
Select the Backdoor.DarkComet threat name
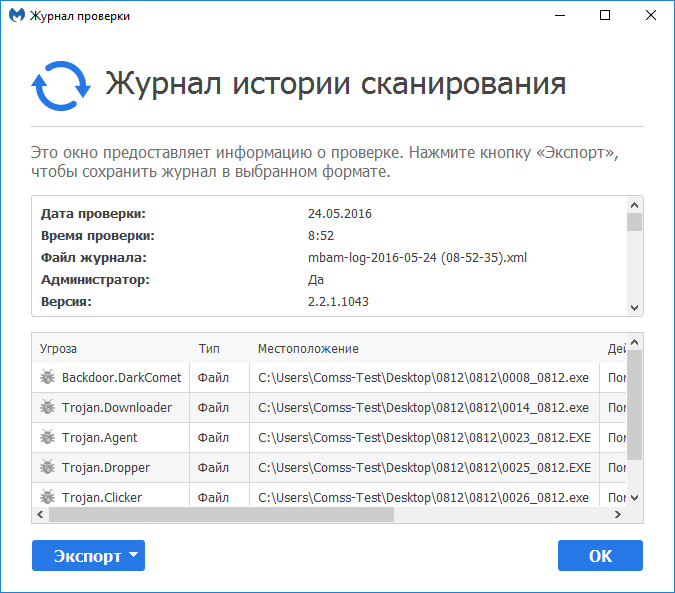tap(121, 377)
